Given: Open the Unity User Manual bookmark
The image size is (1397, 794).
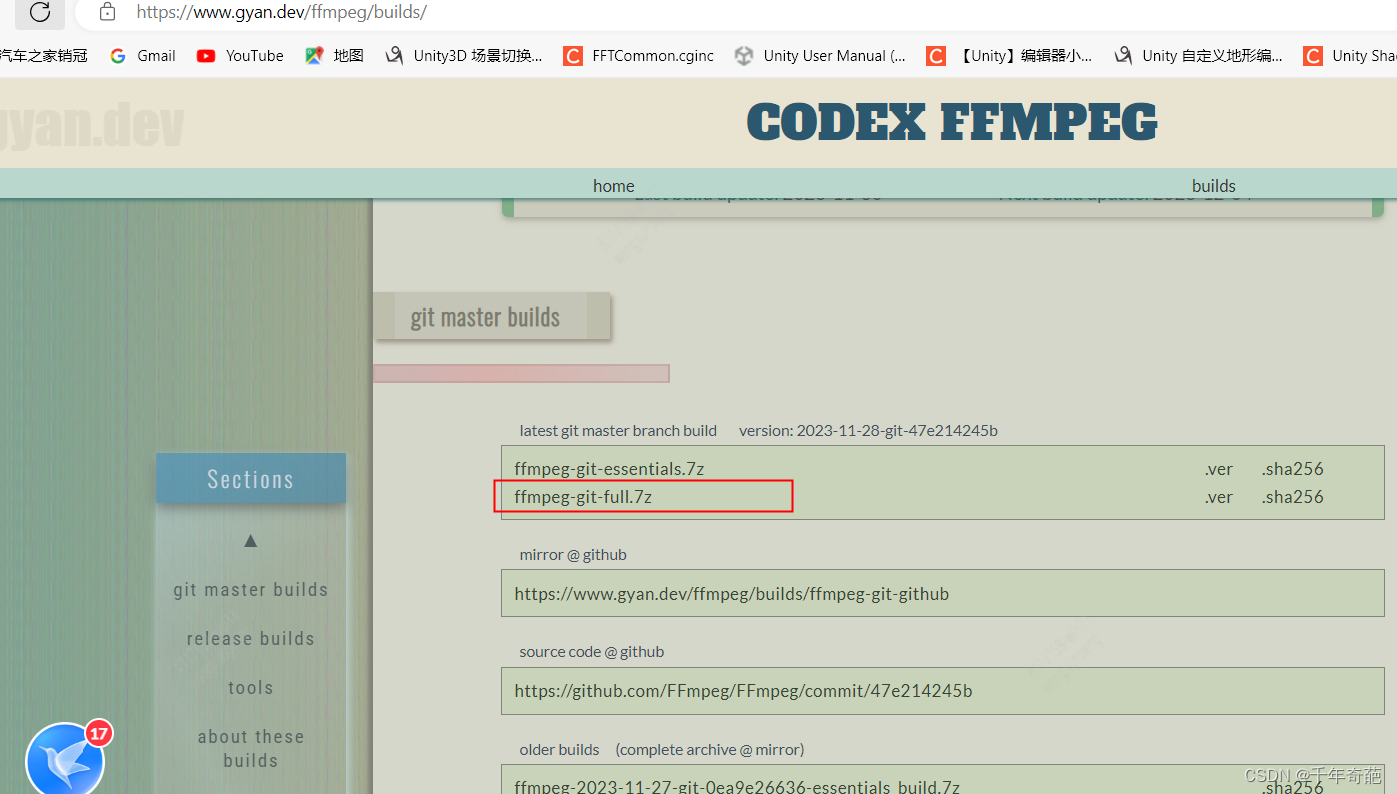Looking at the screenshot, I should coord(820,56).
